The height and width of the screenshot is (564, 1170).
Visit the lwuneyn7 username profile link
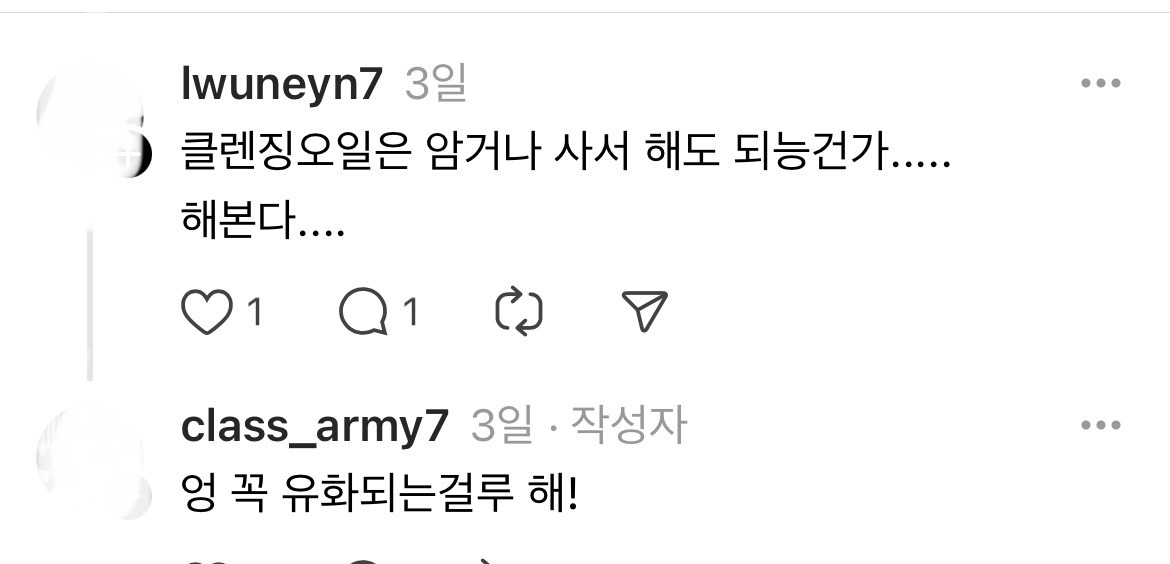pyautogui.click(x=282, y=84)
